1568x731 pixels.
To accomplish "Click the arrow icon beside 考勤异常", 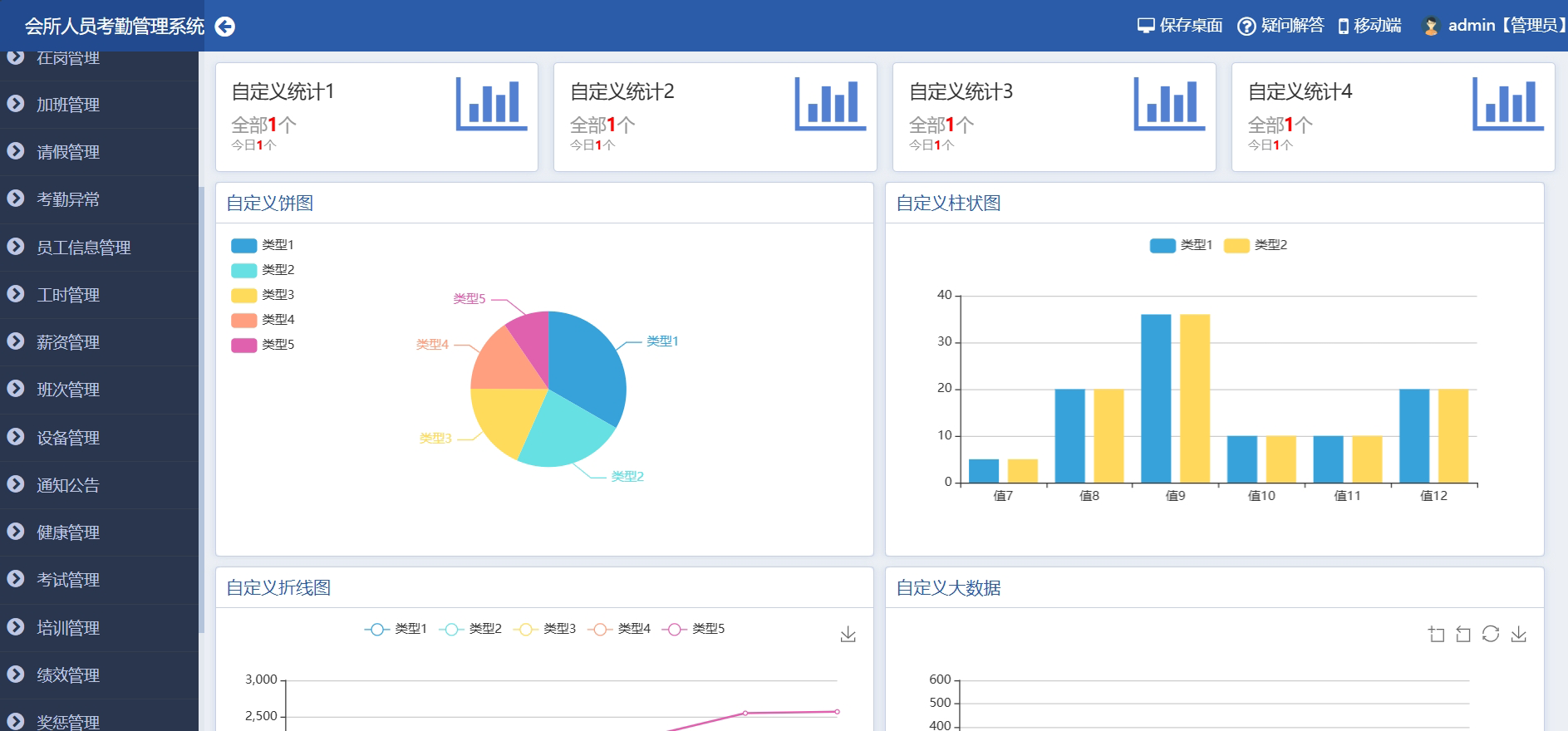I will tap(15, 199).
